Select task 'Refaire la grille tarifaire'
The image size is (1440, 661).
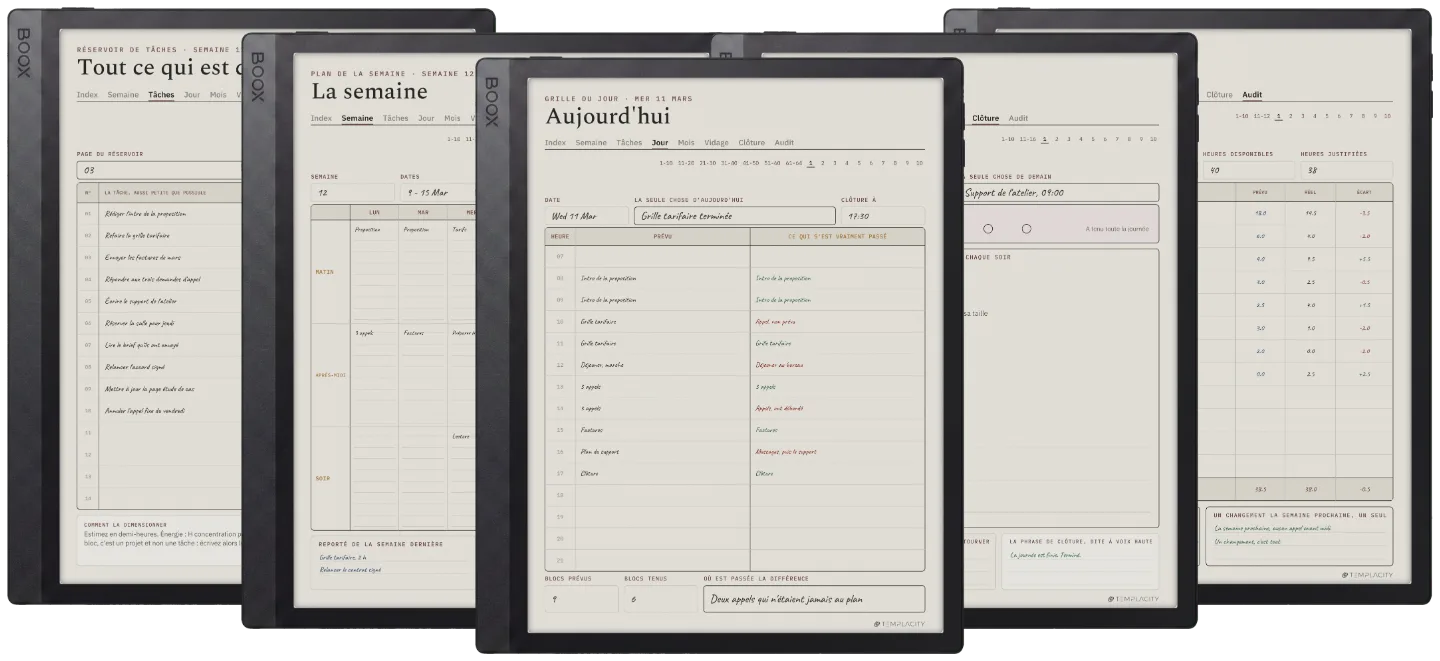[137, 236]
